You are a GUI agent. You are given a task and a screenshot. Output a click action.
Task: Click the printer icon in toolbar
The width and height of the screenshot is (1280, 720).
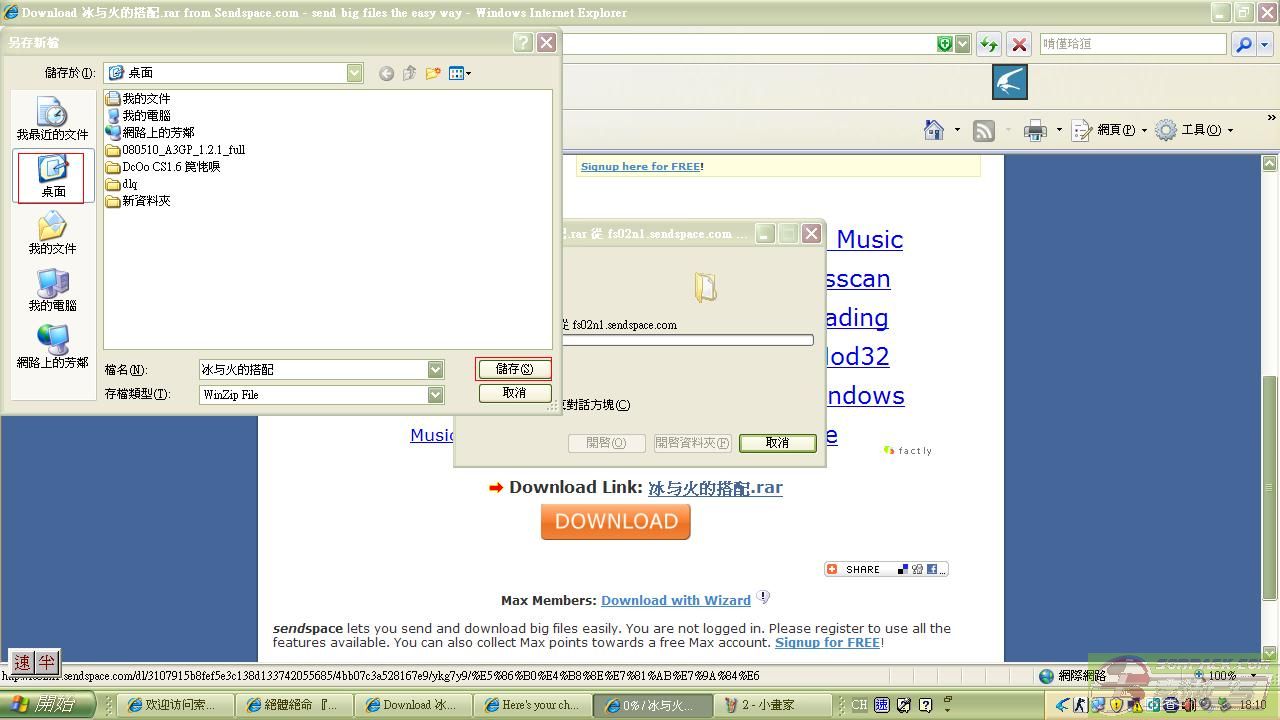pyautogui.click(x=1035, y=130)
